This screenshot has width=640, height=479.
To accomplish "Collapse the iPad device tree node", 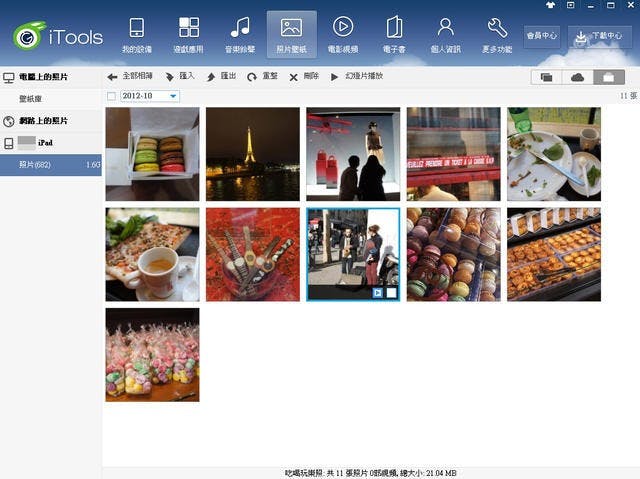I will [9, 144].
